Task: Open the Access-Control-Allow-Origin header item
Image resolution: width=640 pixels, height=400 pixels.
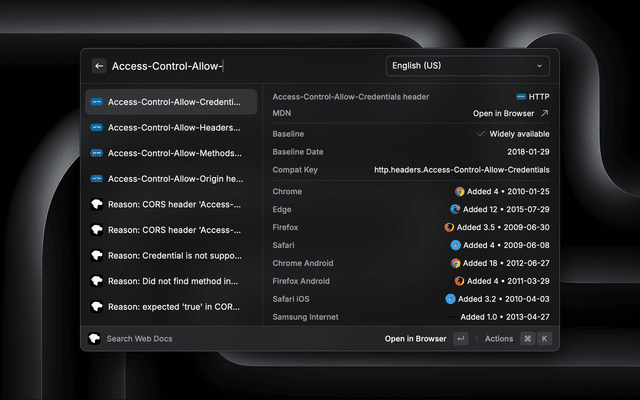Action: (170, 179)
